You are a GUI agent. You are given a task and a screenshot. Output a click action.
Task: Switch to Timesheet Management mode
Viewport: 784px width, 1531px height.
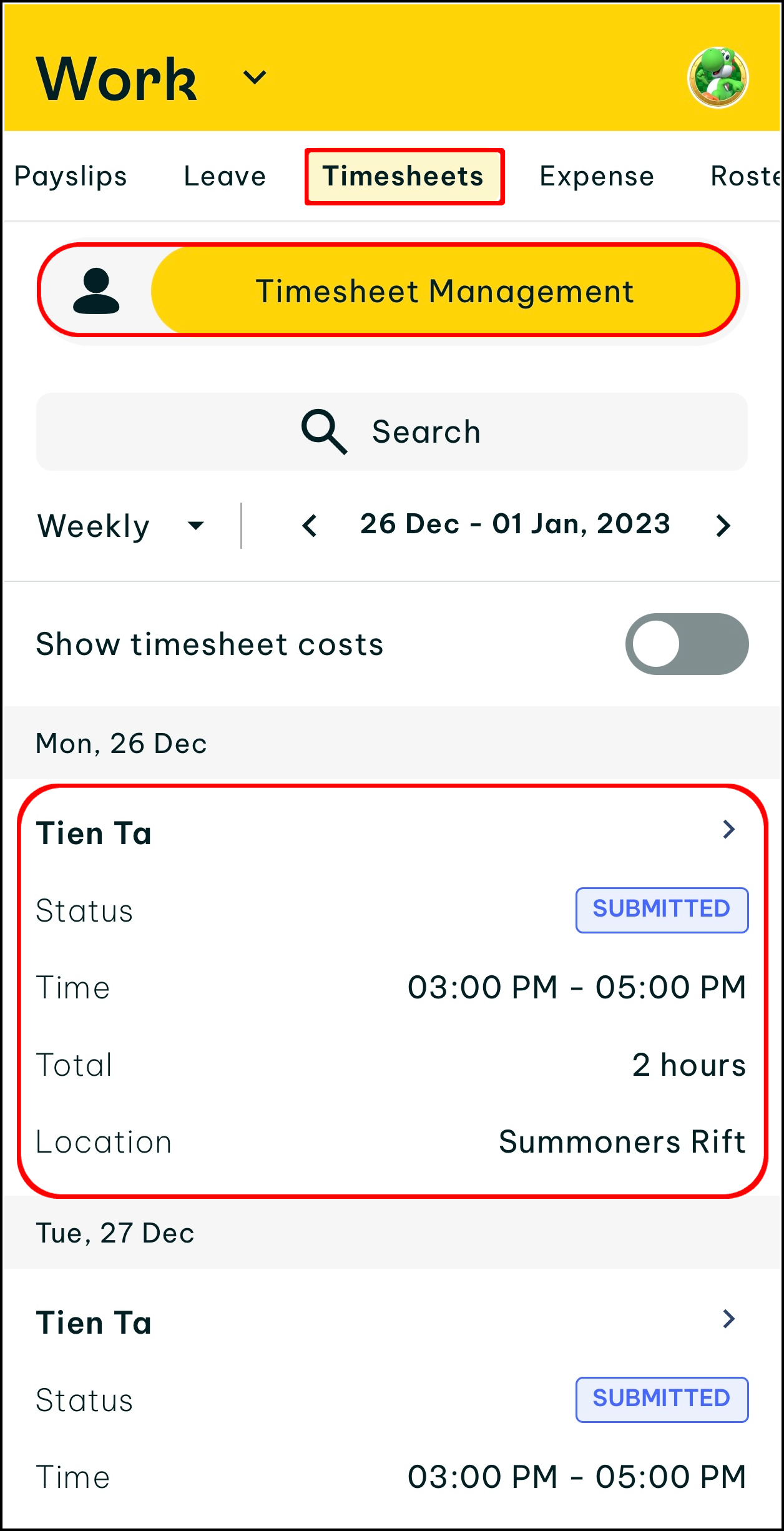pyautogui.click(x=444, y=291)
